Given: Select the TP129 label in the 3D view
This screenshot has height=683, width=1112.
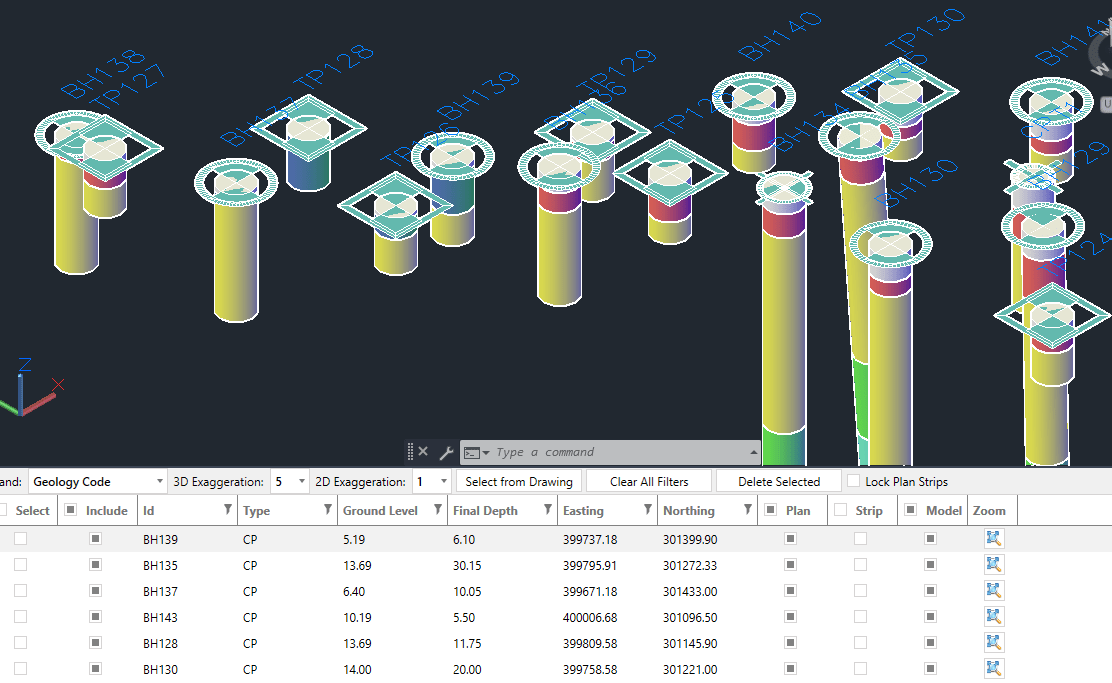Looking at the screenshot, I should [x=616, y=71].
